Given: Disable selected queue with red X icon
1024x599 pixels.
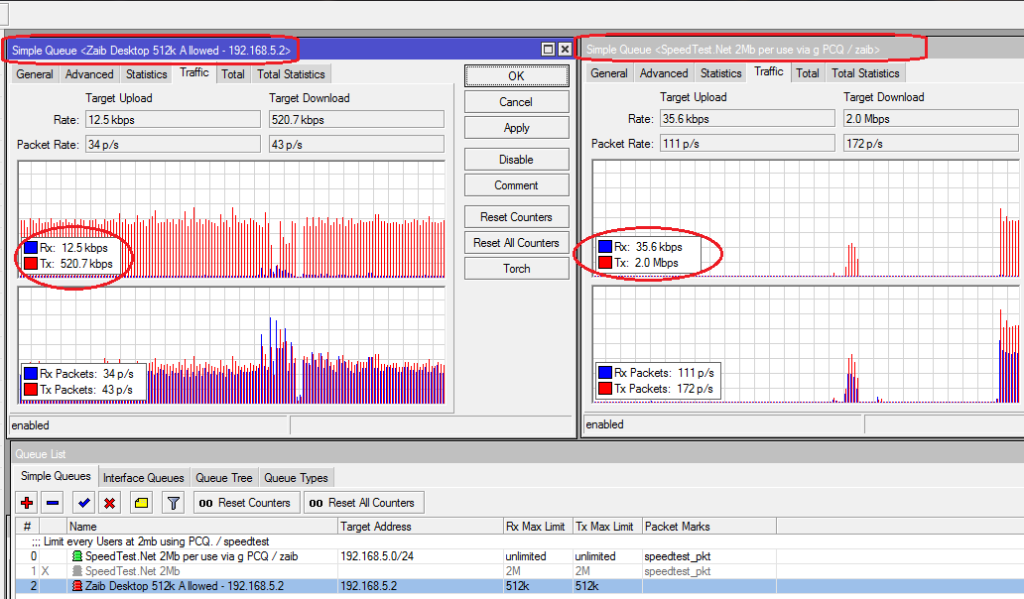Looking at the screenshot, I should [x=110, y=503].
